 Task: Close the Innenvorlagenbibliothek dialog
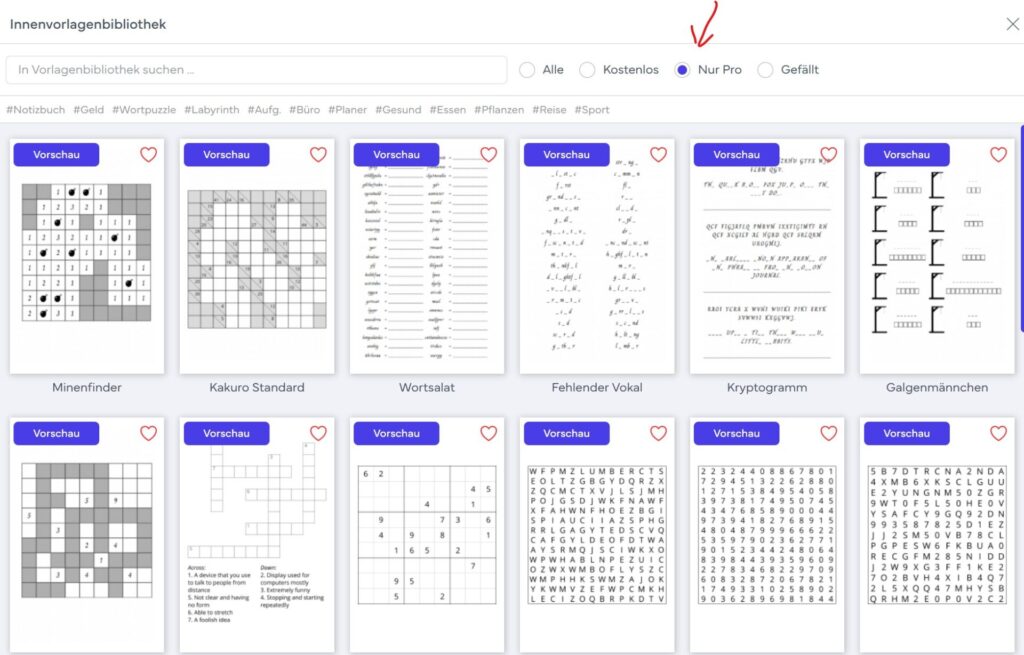(1012, 24)
